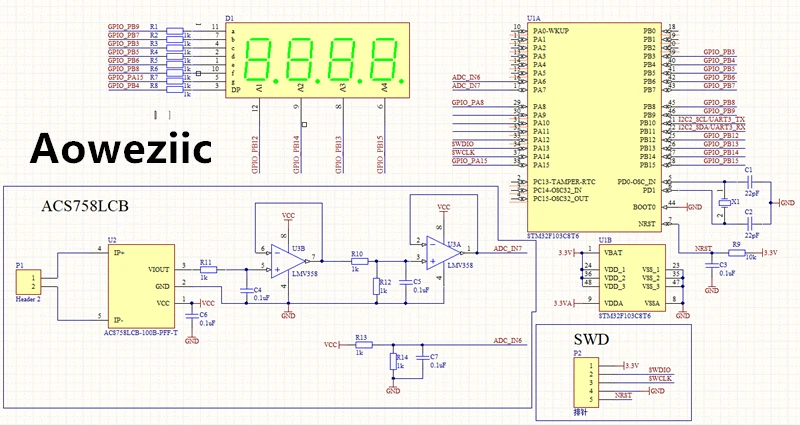Click the GPIO_PB9 net label beside R1
800x425 pixels.
click(x=123, y=27)
